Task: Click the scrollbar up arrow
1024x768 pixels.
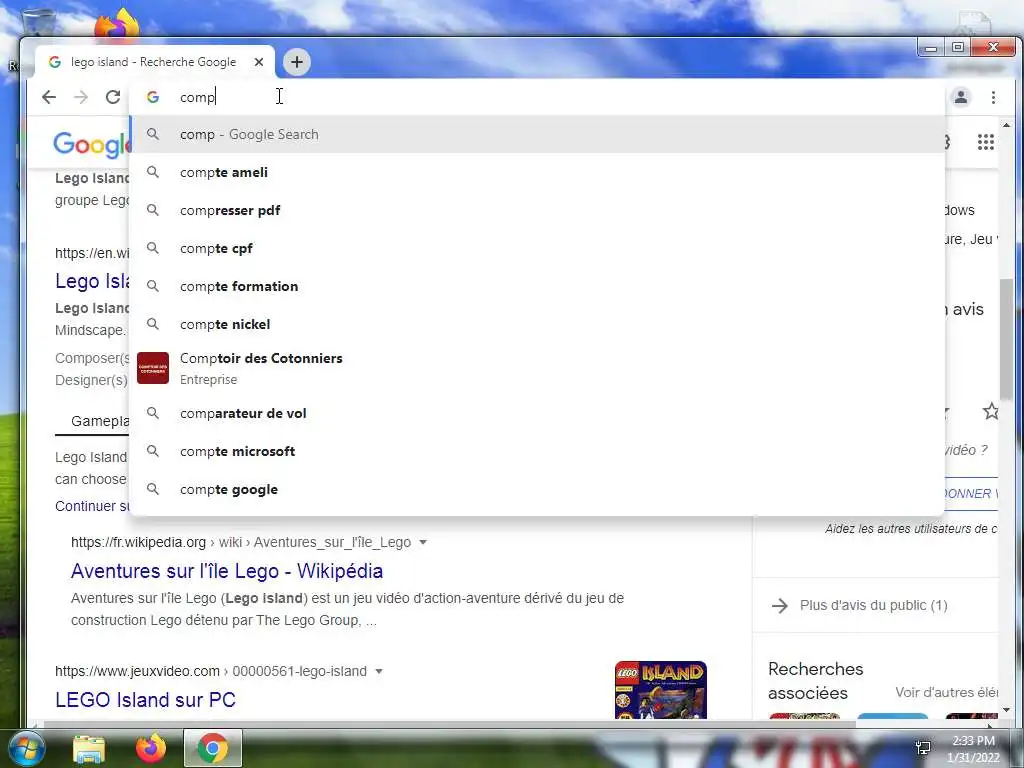Action: pos(1006,124)
